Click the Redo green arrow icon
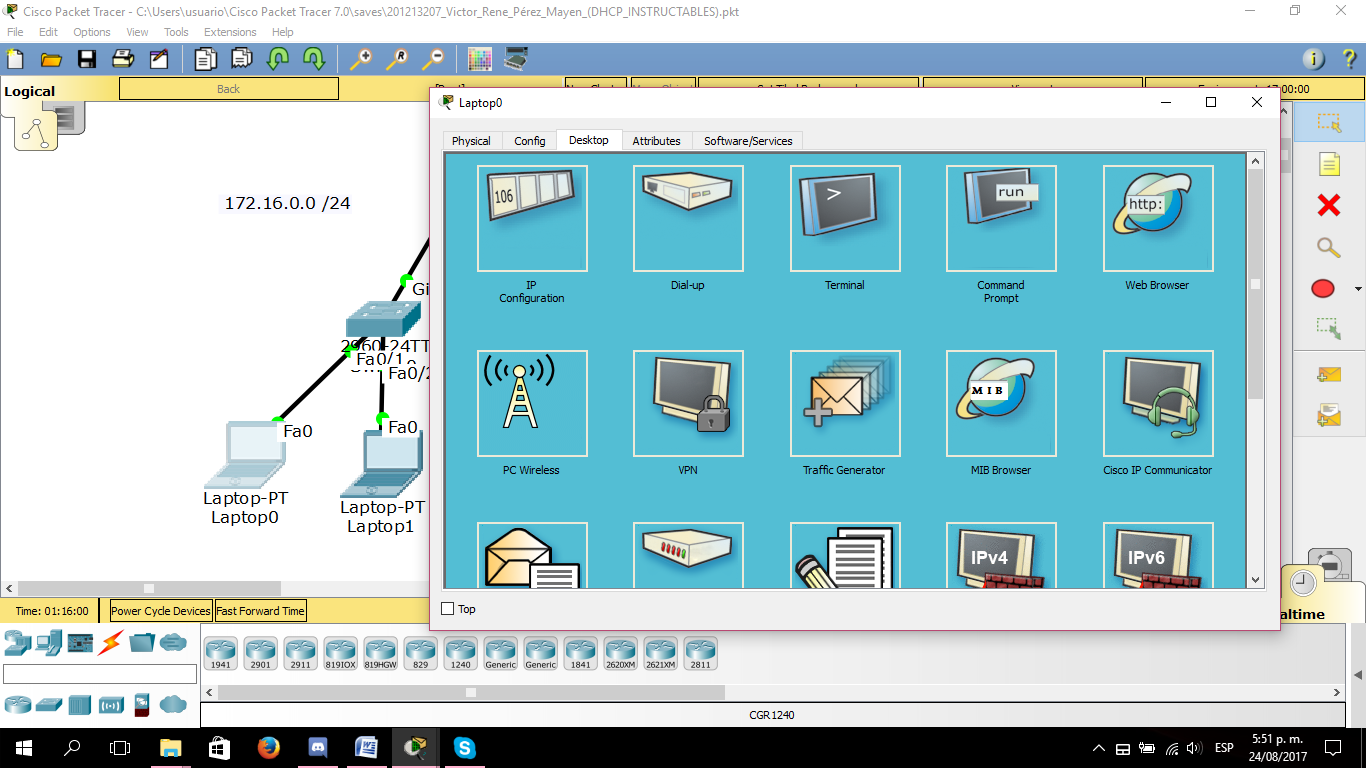This screenshot has height=768, width=1366. pos(314,59)
